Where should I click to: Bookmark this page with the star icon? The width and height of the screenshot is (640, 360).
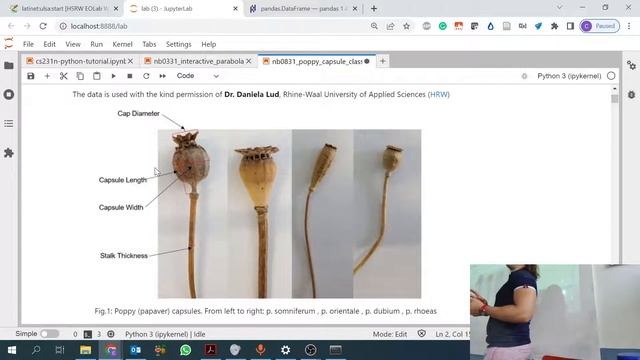407,26
